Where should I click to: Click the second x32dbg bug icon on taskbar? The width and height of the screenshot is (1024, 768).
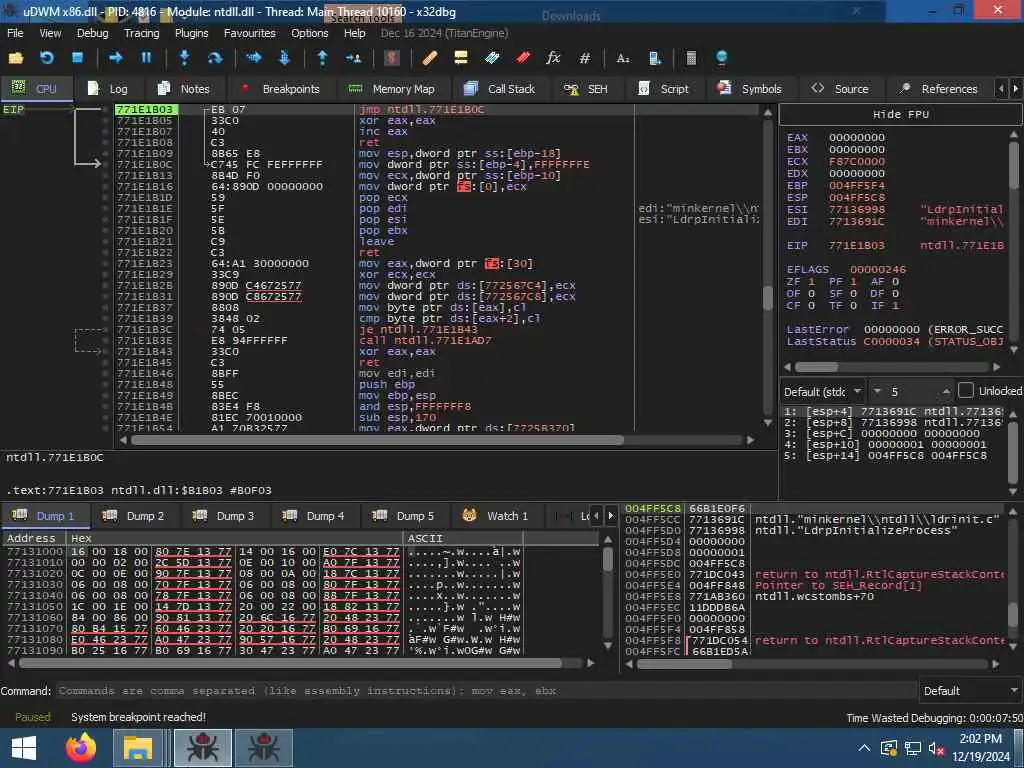click(263, 748)
